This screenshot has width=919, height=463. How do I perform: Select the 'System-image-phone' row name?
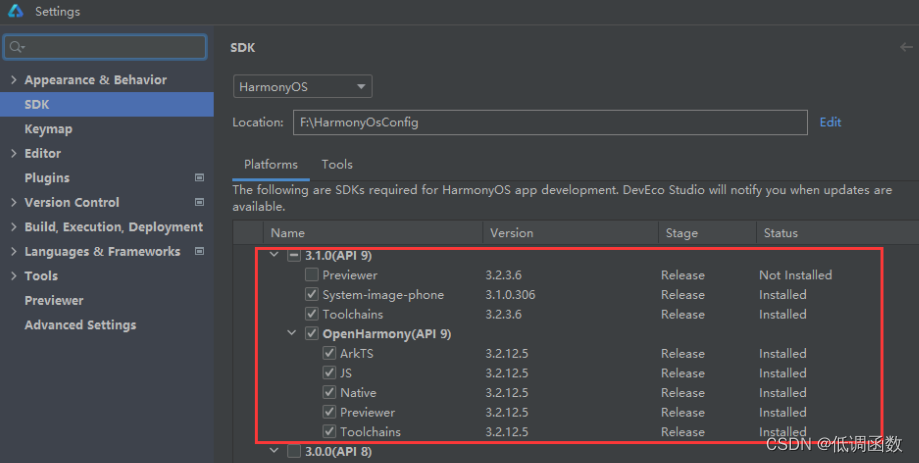(383, 295)
